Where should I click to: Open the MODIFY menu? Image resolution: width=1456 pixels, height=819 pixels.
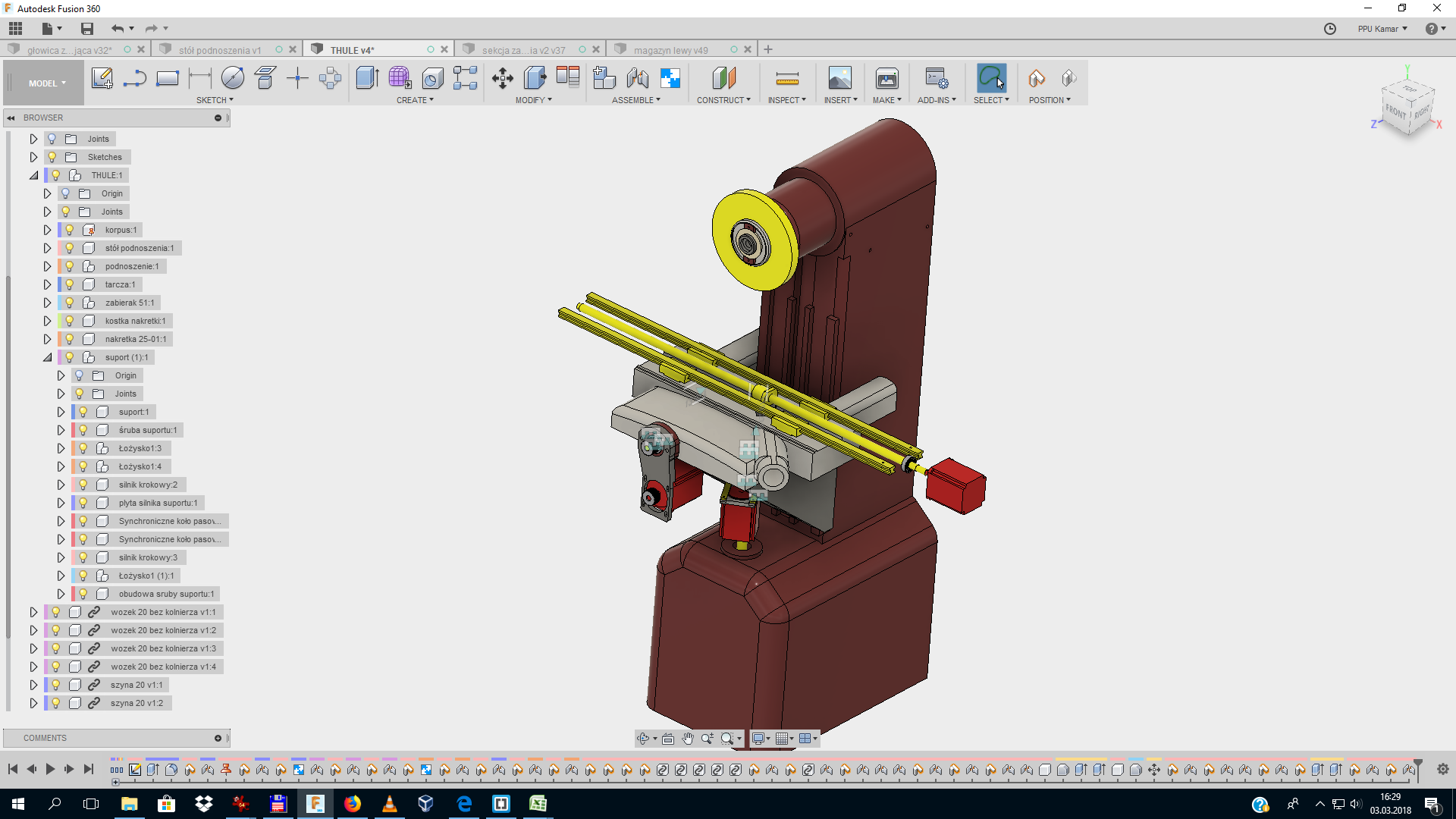point(534,100)
